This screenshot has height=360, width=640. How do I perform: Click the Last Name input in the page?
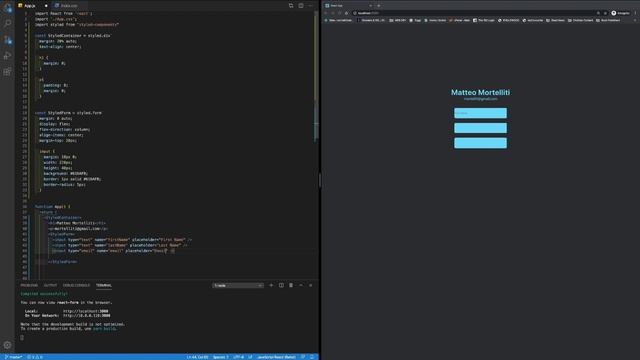(x=480, y=128)
